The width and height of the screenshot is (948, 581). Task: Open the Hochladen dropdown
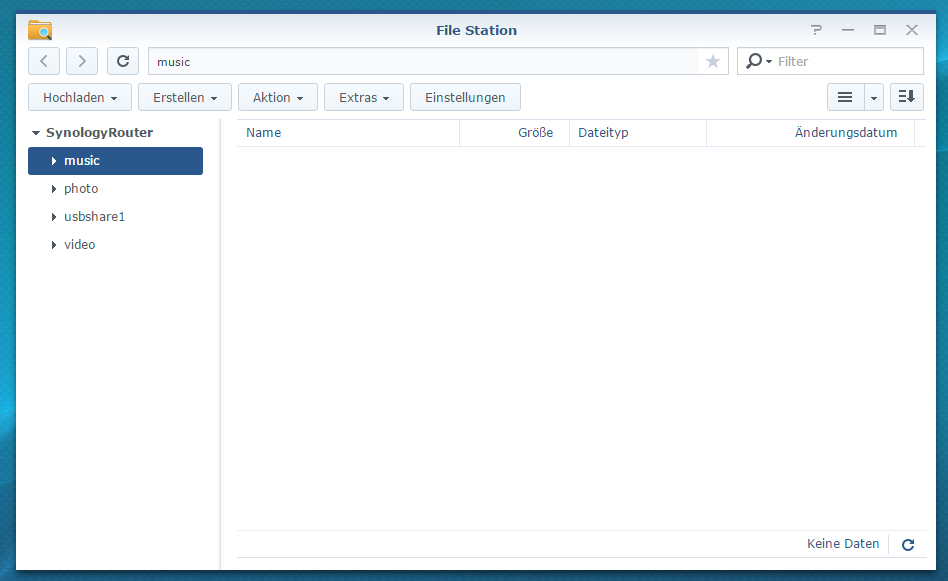coord(80,97)
